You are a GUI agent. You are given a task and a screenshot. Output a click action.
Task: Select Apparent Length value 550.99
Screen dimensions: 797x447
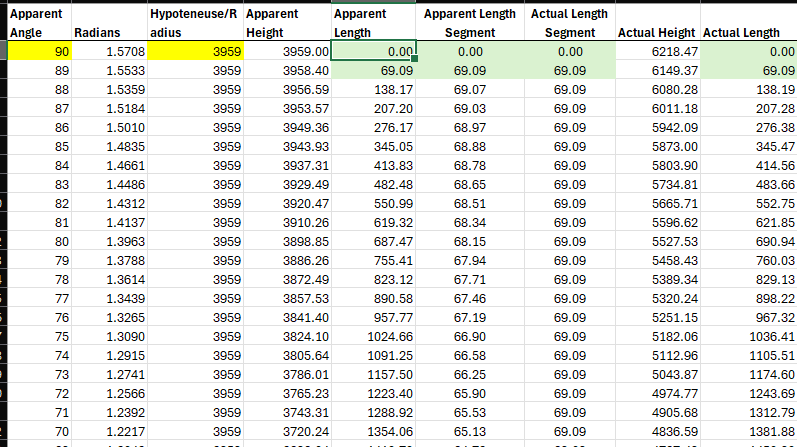[x=374, y=203]
